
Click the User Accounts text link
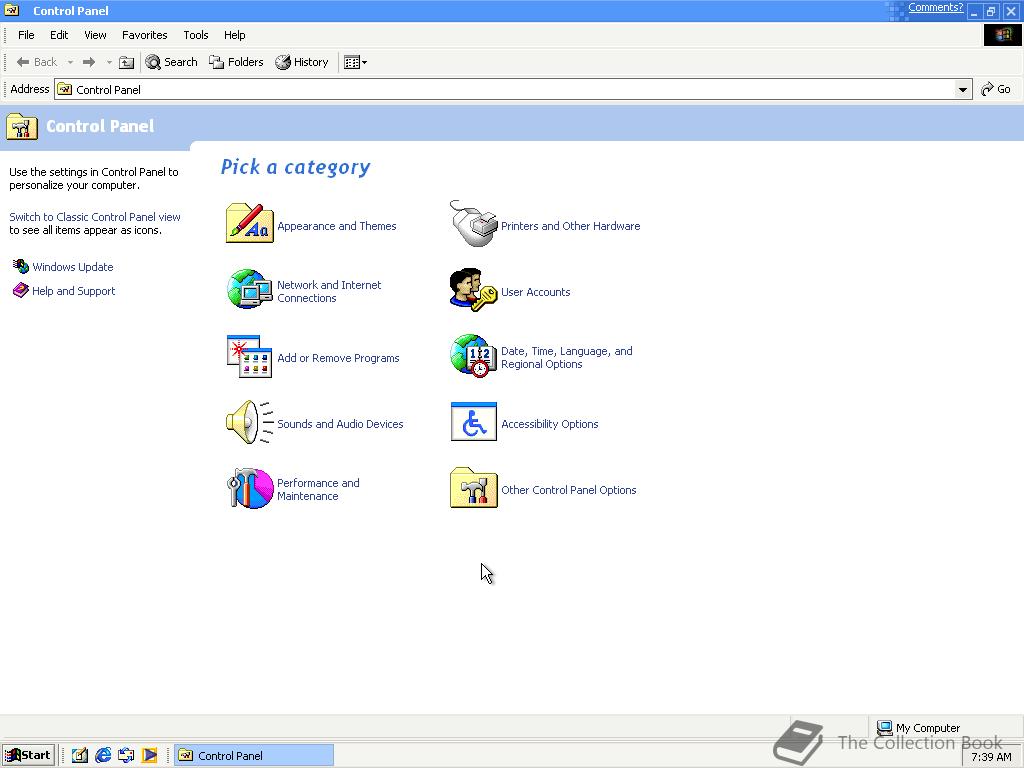pyautogui.click(x=536, y=292)
